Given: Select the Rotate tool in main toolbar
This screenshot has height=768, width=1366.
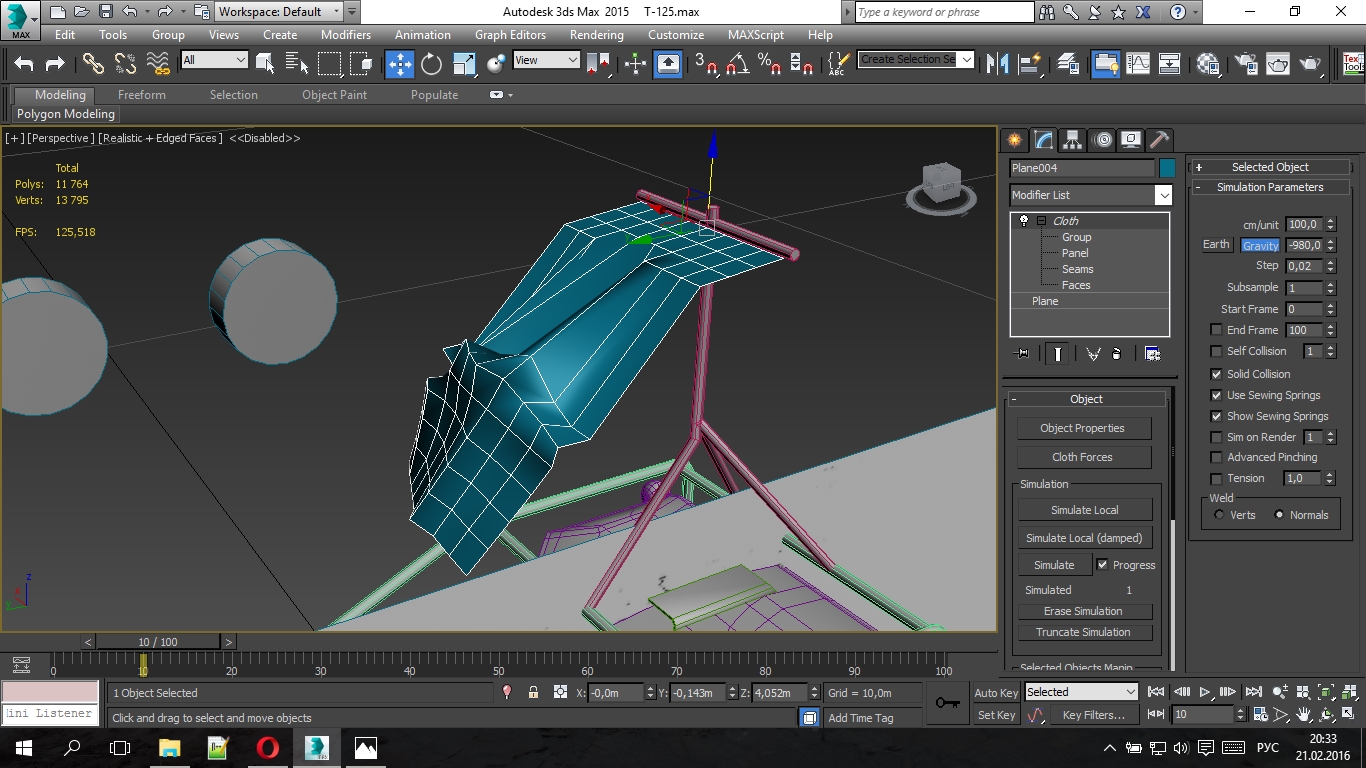Looking at the screenshot, I should 431,64.
